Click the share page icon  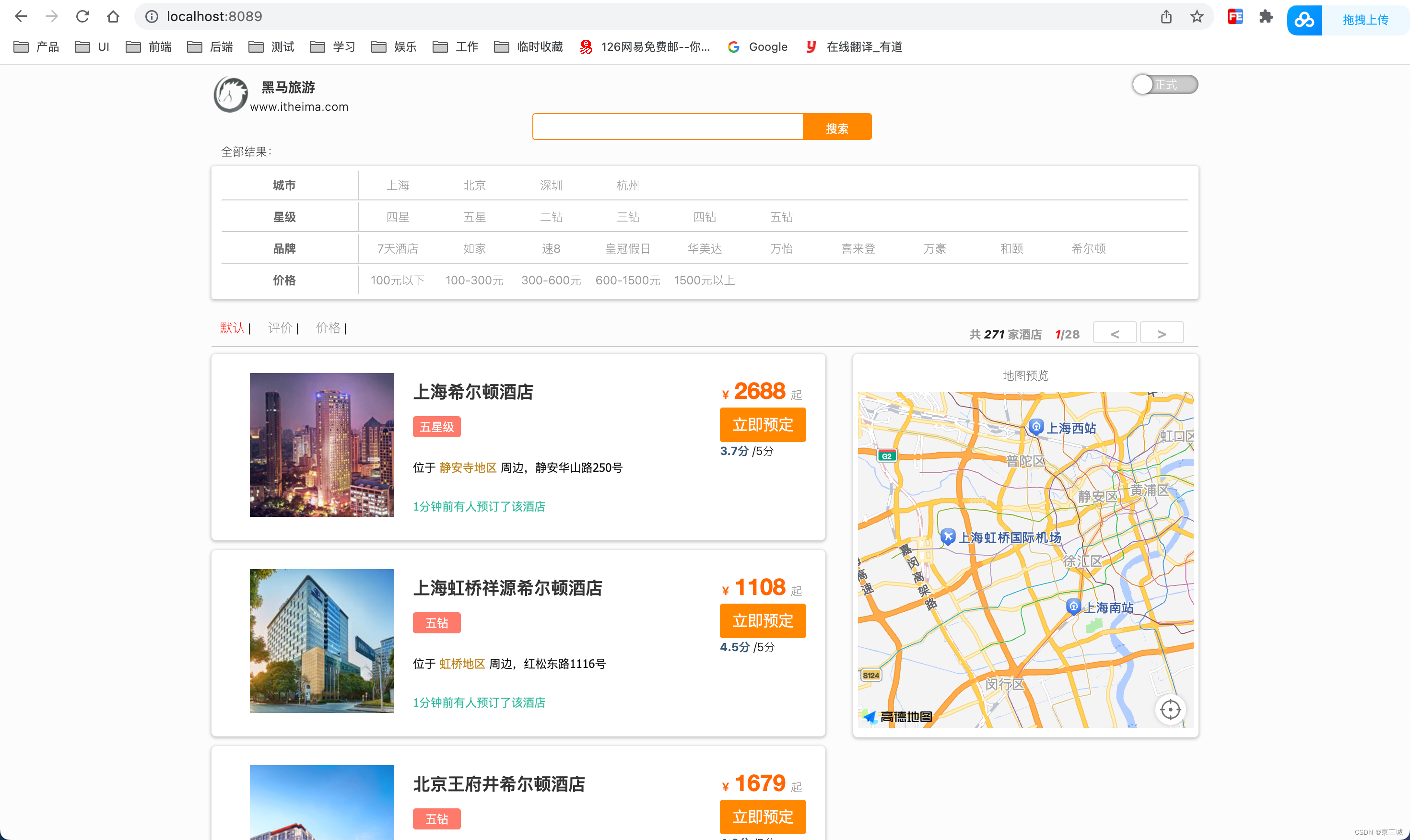coord(1166,16)
